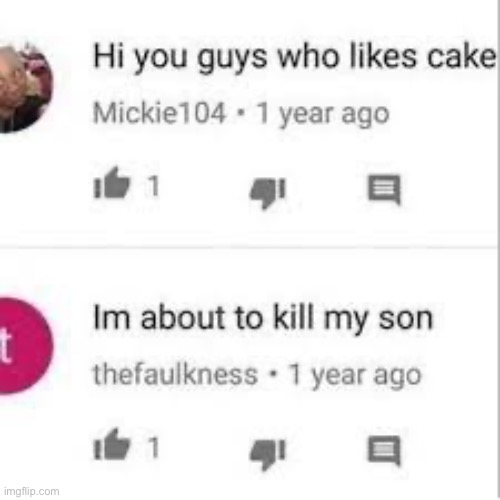Click the like count beside Mickie104's thumbs up
The width and height of the screenshot is (500, 500).
pyautogui.click(x=153, y=185)
